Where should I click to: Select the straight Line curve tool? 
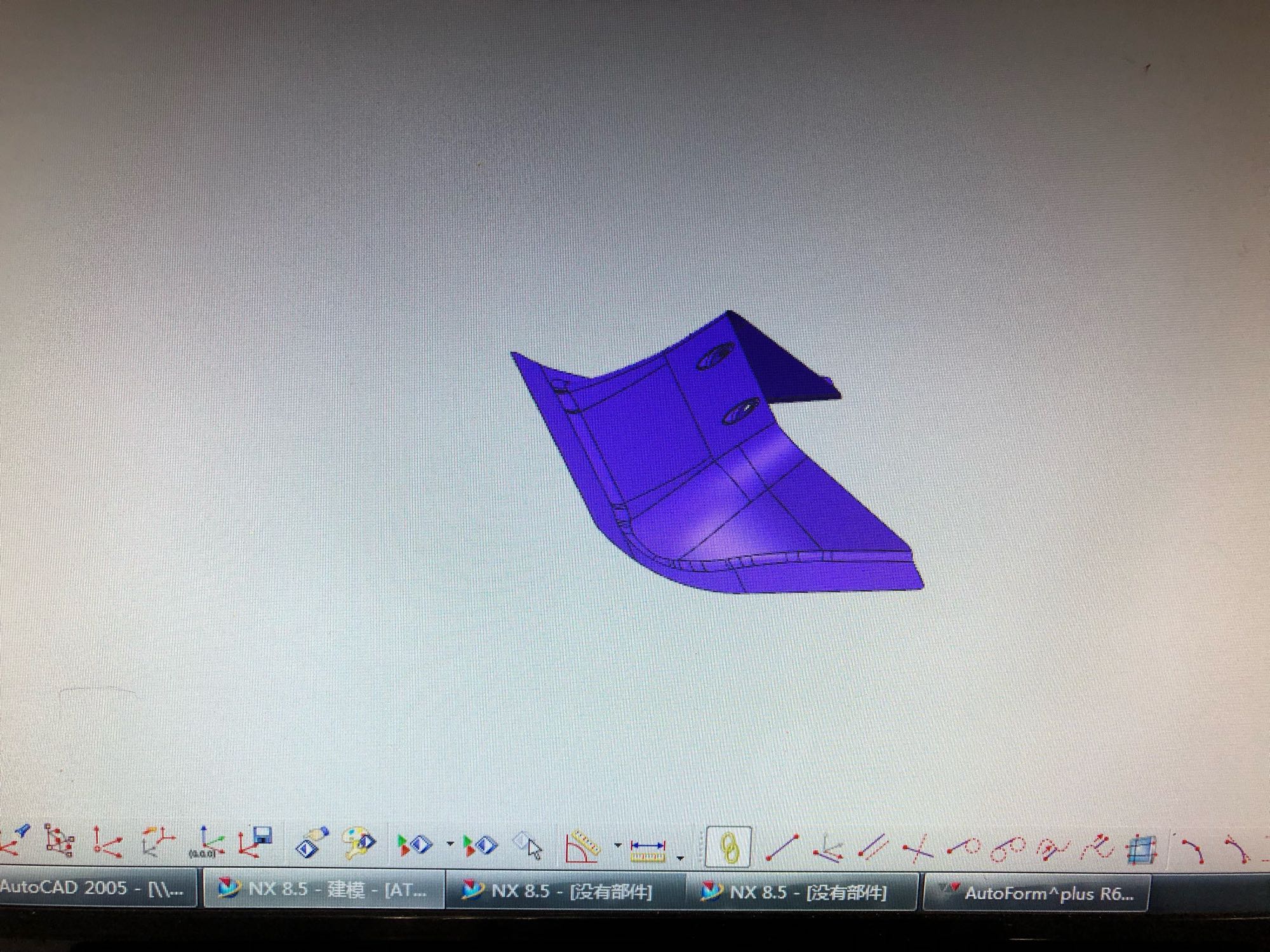[x=782, y=847]
